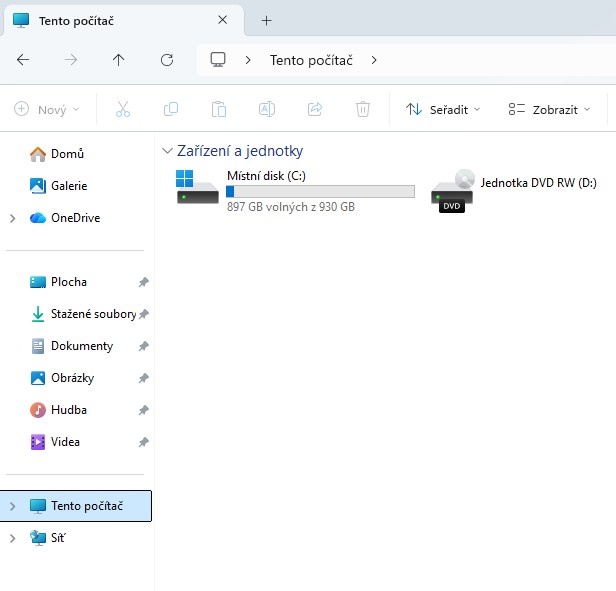Click the Refresh icon in navigation bar
Viewport: 616px width, 591px height.
[x=167, y=60]
